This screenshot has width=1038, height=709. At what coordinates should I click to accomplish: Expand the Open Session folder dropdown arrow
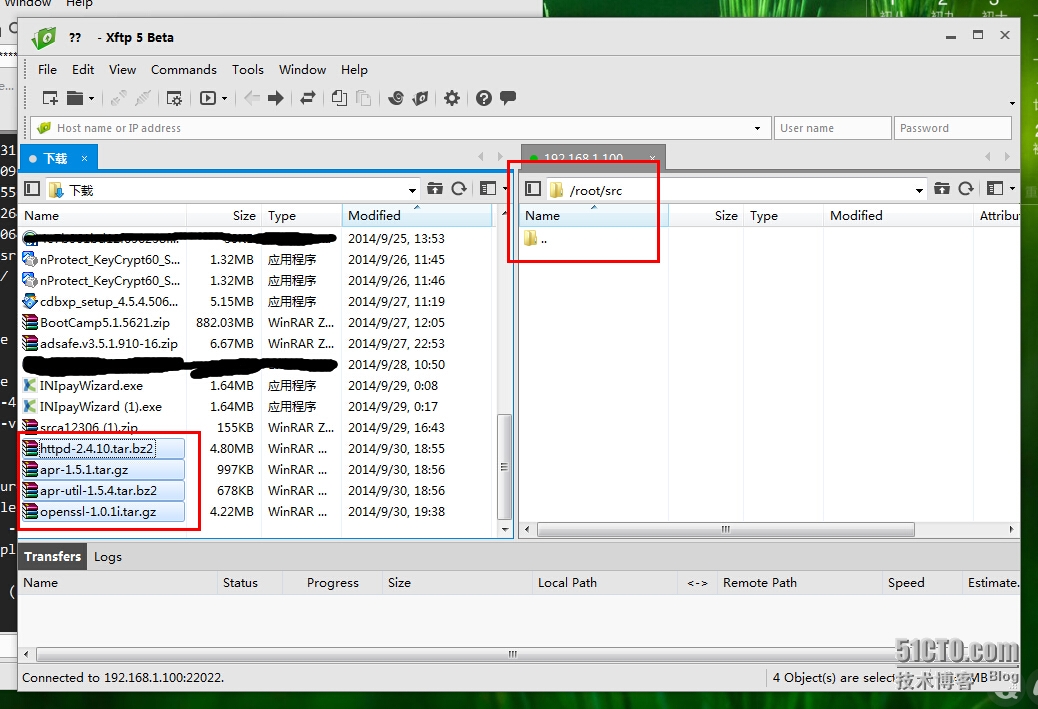click(x=91, y=99)
